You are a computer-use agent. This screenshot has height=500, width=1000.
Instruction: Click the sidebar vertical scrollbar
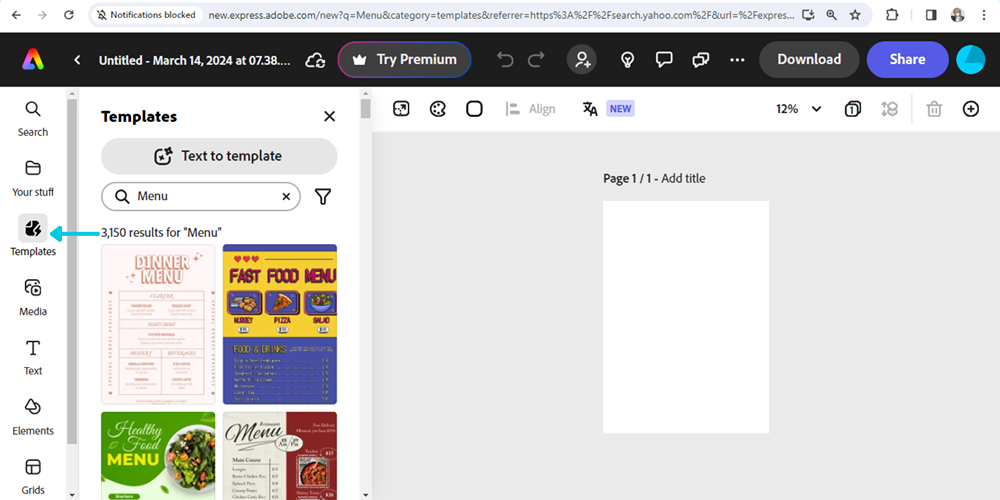point(72,271)
